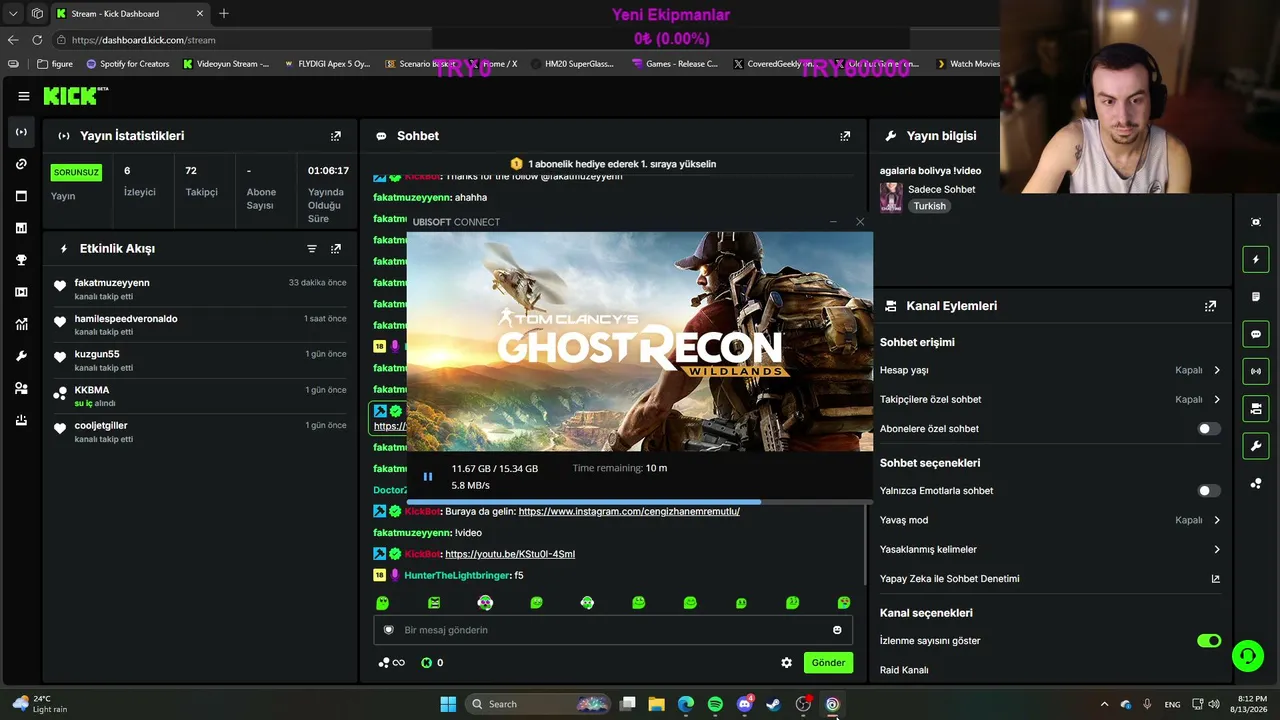The height and width of the screenshot is (720, 1280).
Task: Select the Stream broadcast icon in left sidebar
Action: (x=21, y=132)
